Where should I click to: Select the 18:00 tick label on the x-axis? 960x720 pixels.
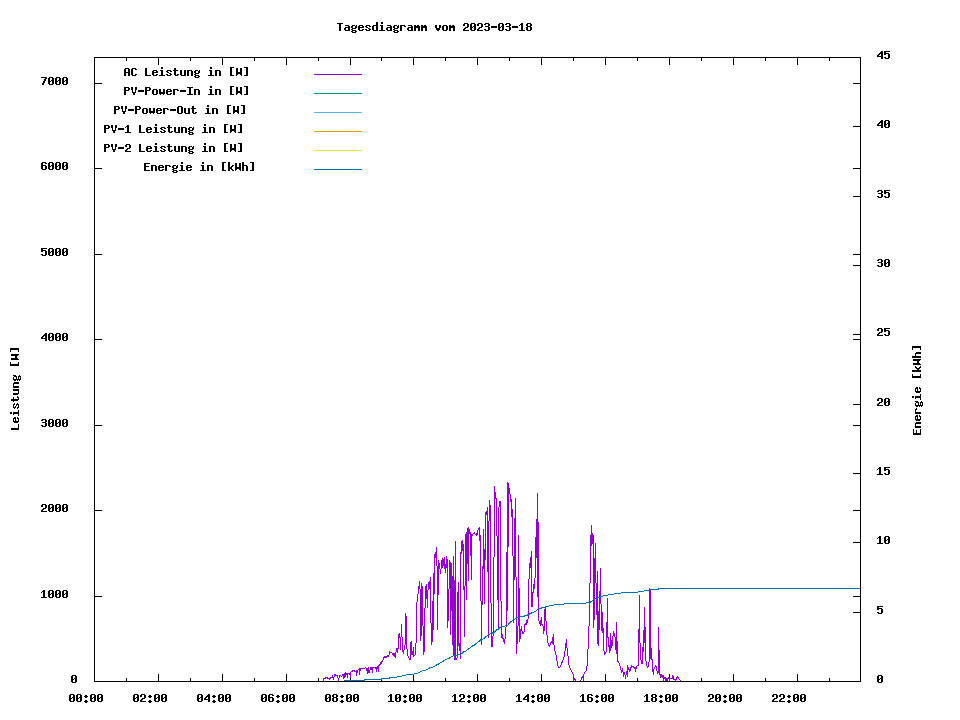(661, 698)
